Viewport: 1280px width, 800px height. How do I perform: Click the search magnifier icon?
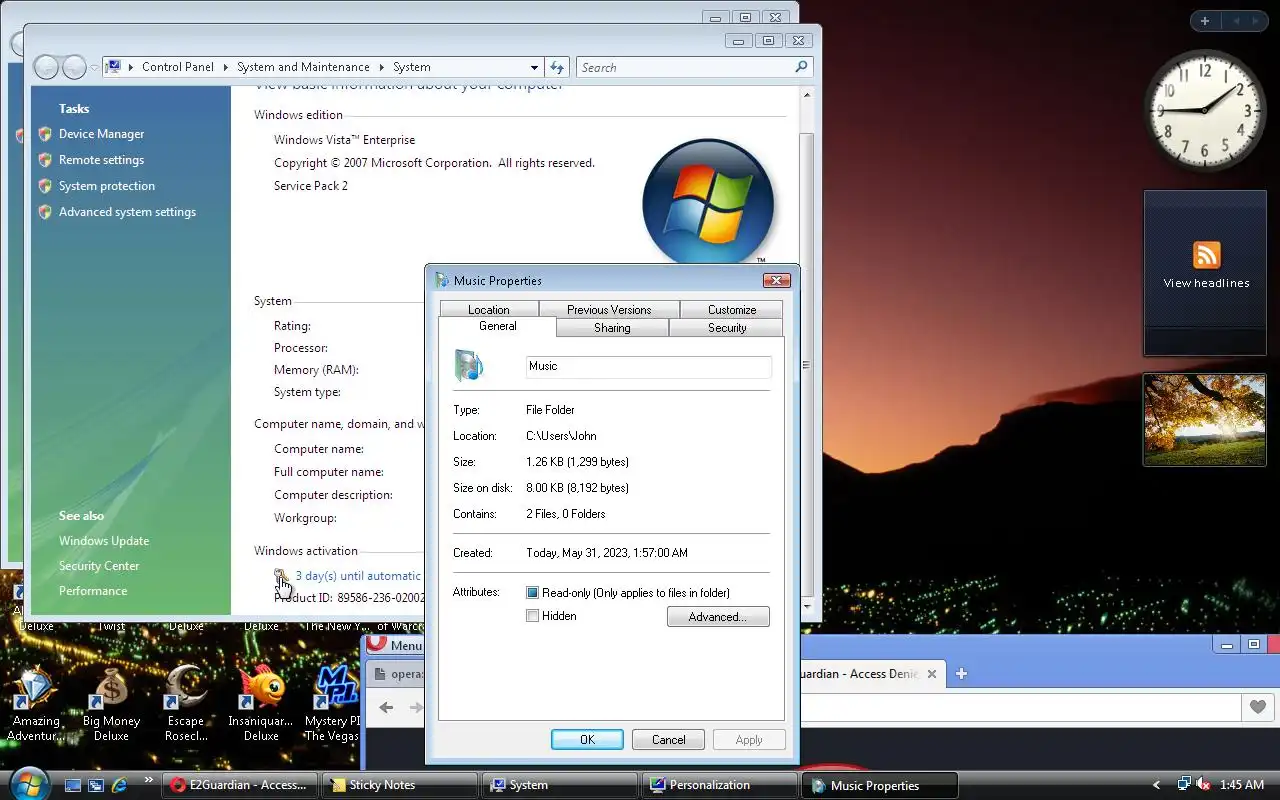(801, 67)
